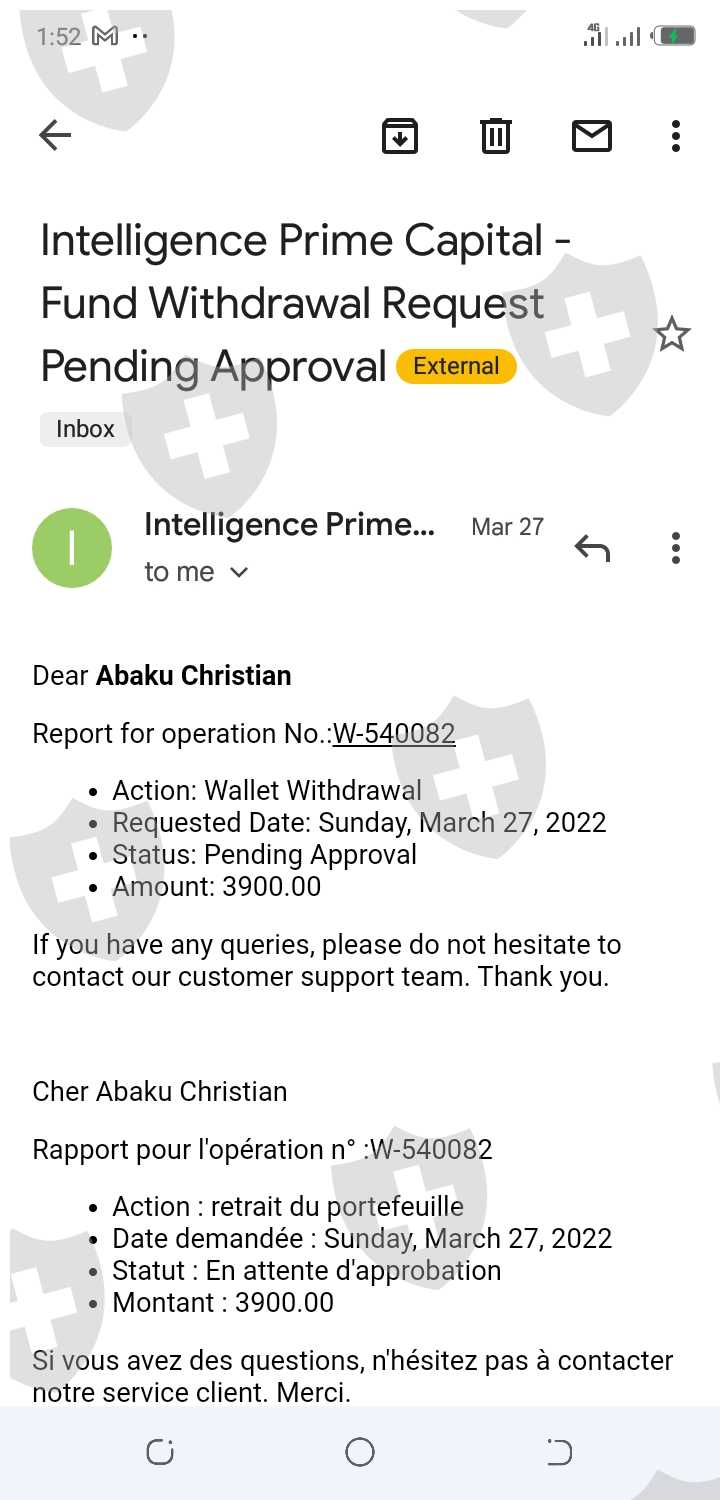Mark the email as unread

(x=592, y=135)
